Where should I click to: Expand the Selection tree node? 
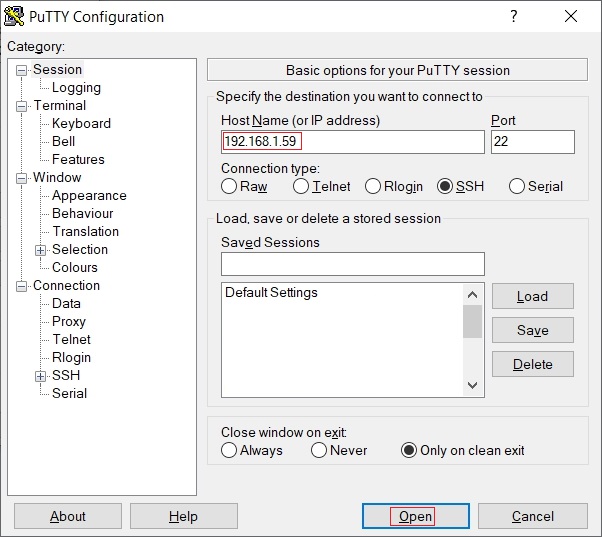[x=41, y=250]
